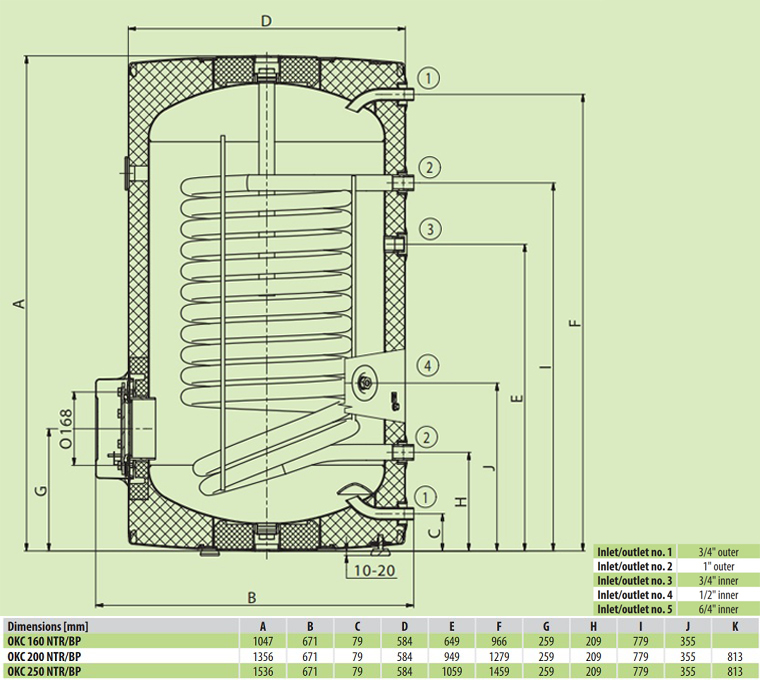Select dimension letter A in the drawing
Screen dimensions: 760x682
pyautogui.click(x=17, y=304)
